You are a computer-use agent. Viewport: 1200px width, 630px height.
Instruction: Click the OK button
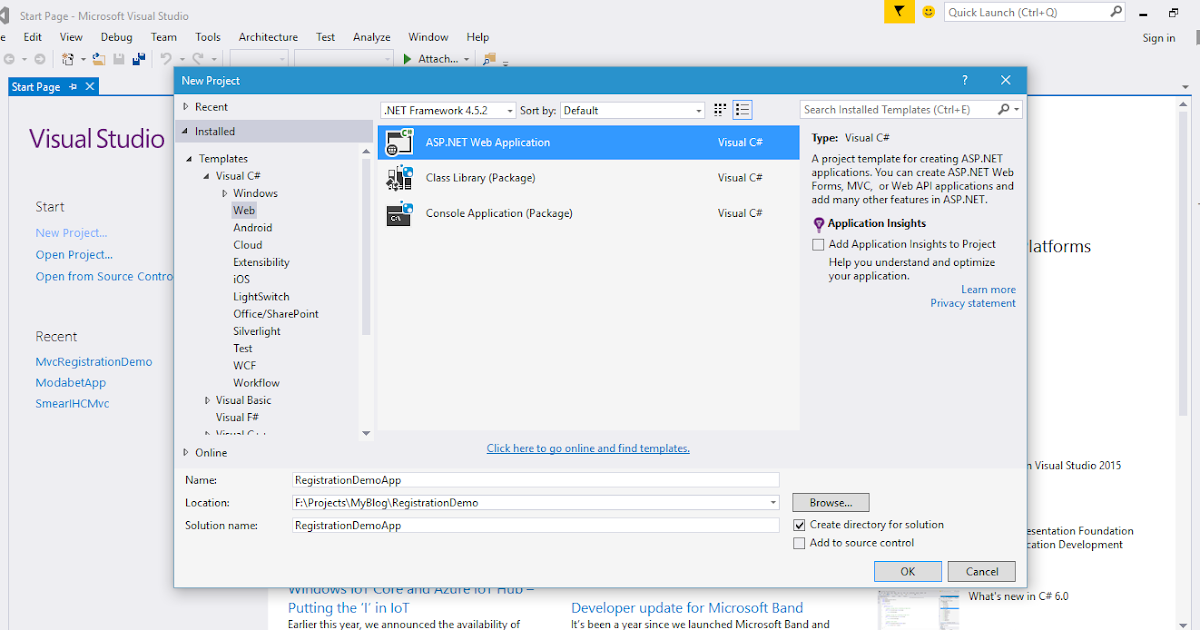point(907,571)
